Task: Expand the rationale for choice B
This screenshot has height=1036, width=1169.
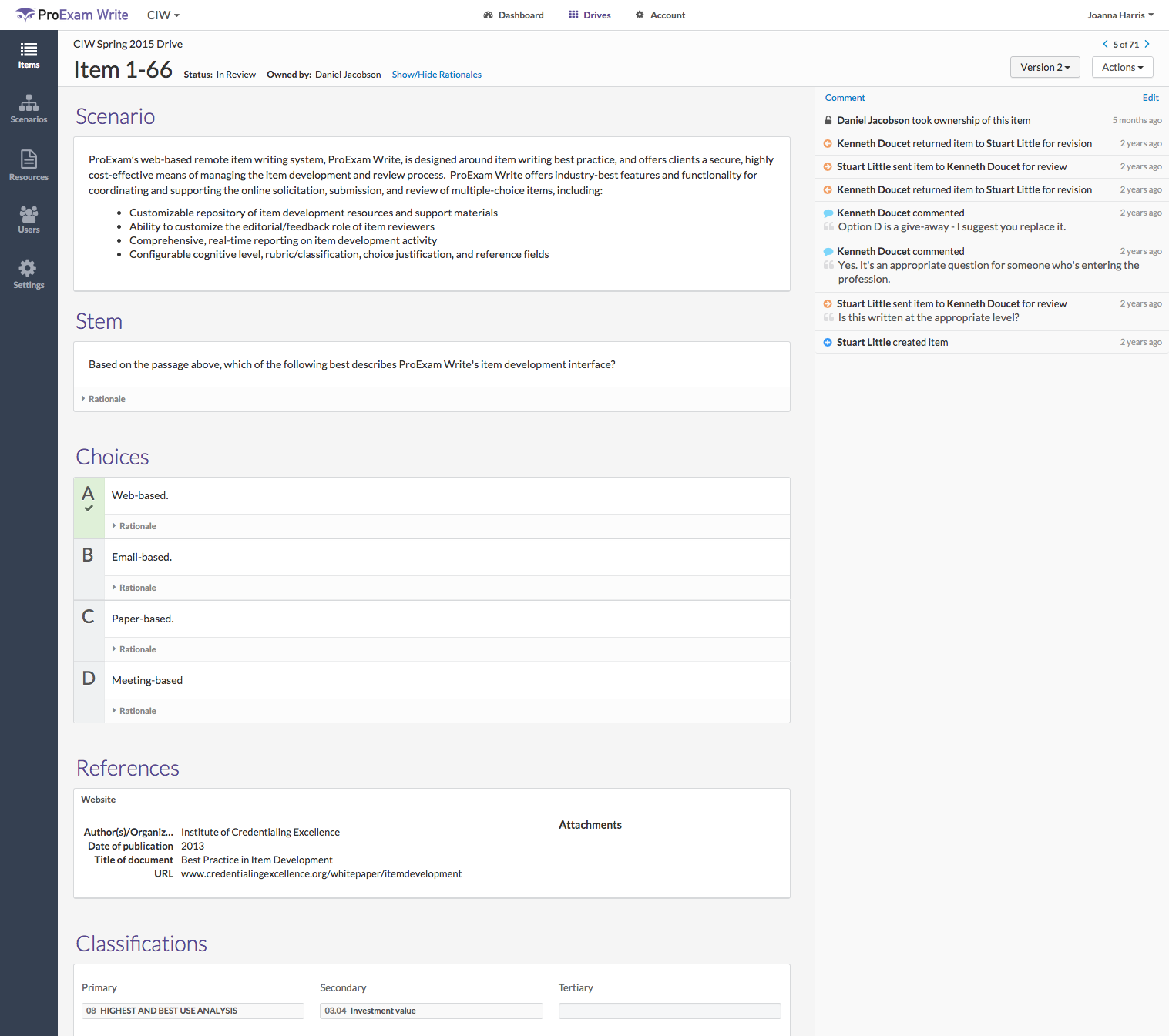Action: point(134,588)
